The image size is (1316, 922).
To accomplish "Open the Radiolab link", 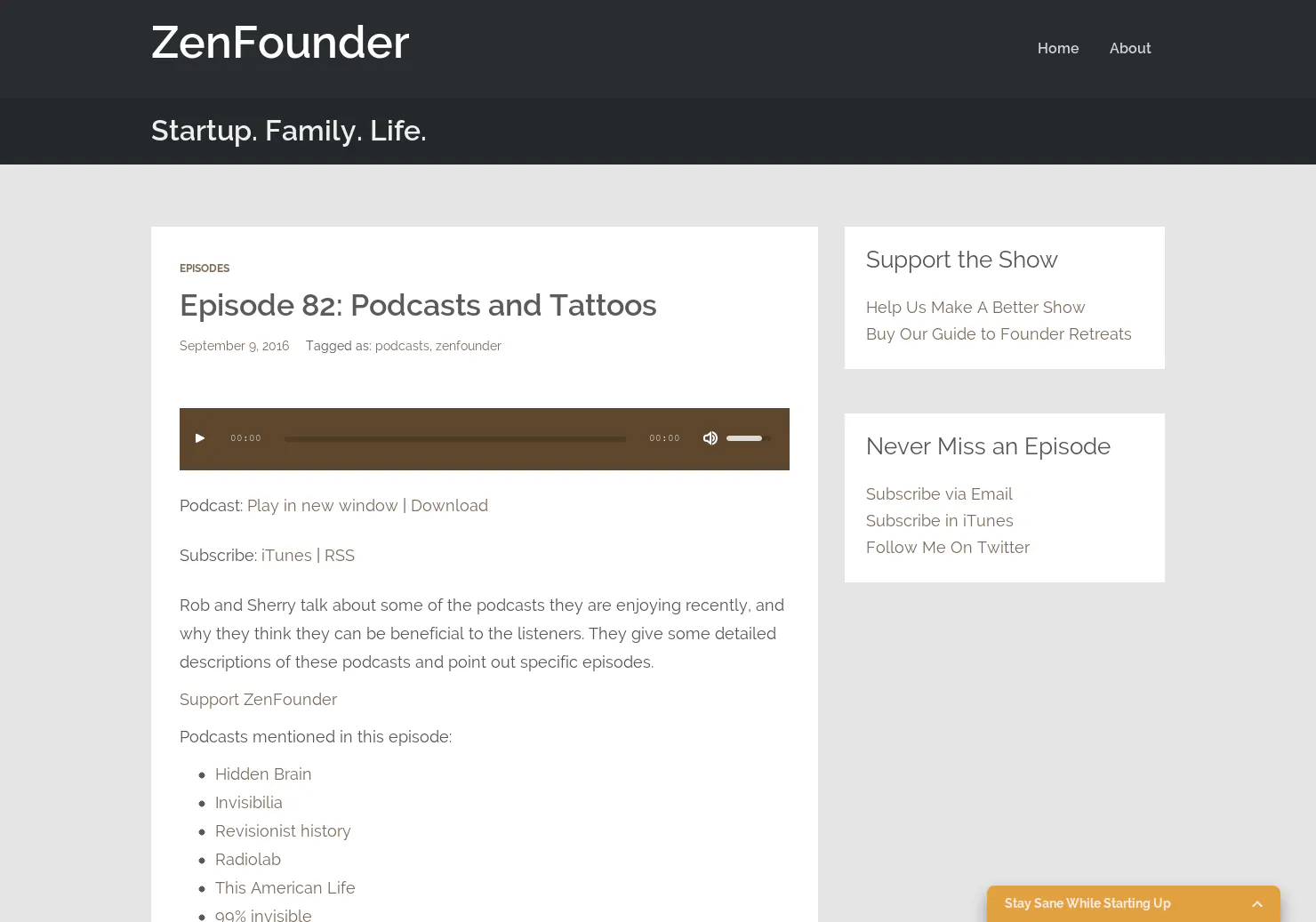I will coord(248,860).
